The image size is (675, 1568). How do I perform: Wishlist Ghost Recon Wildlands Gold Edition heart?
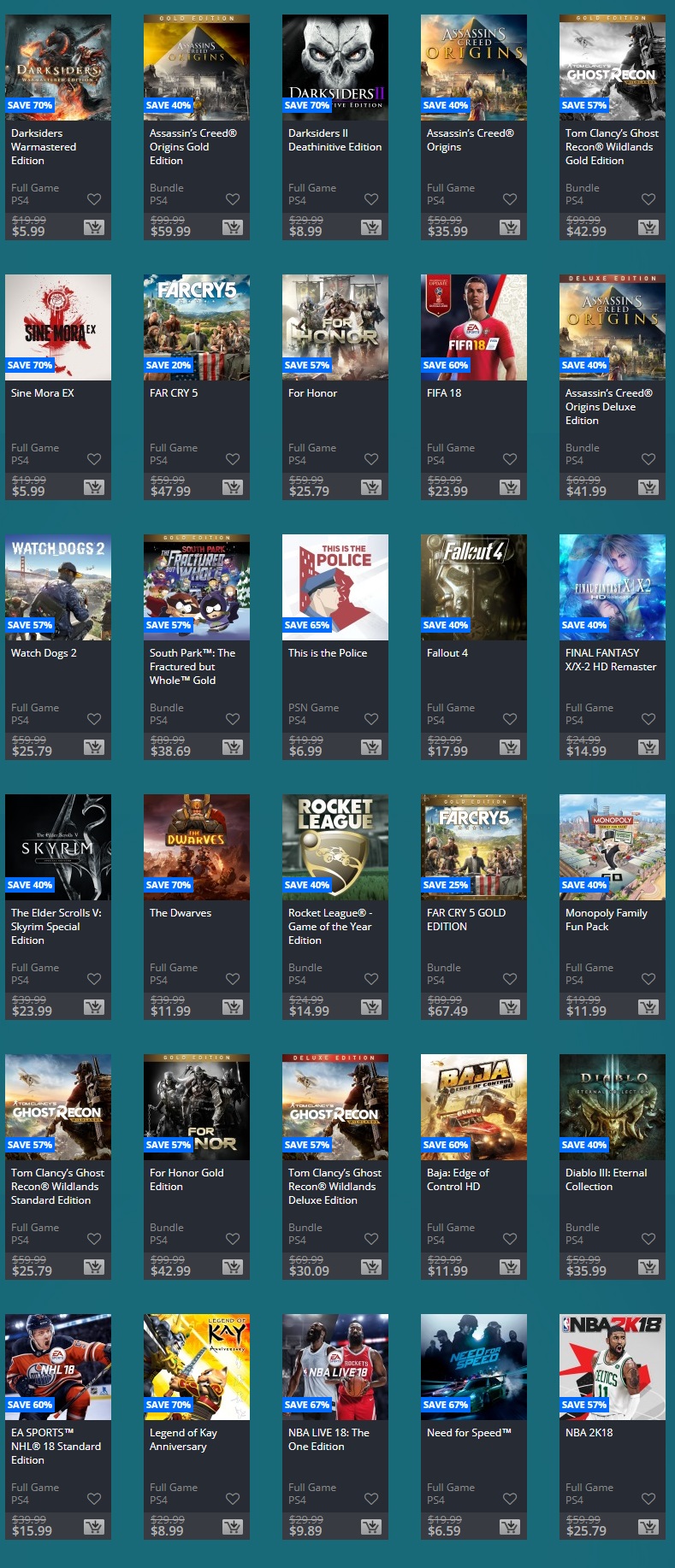point(648,199)
